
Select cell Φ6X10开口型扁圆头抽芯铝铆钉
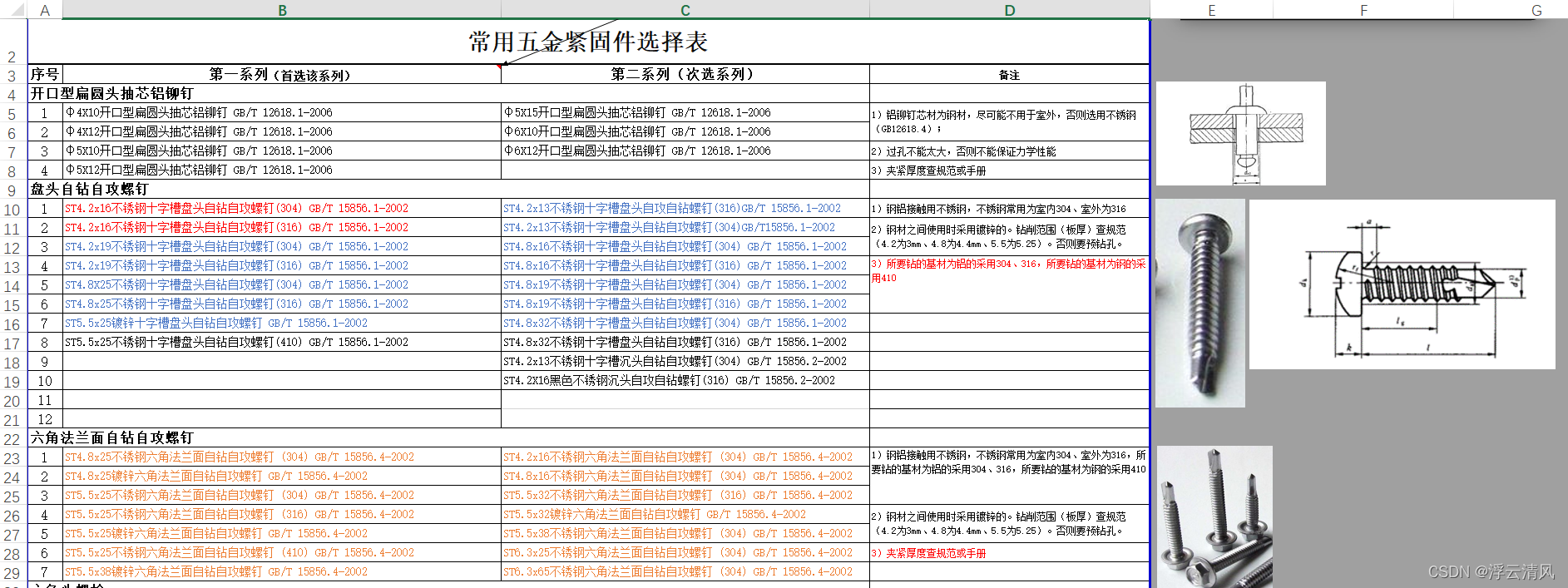coord(685,131)
